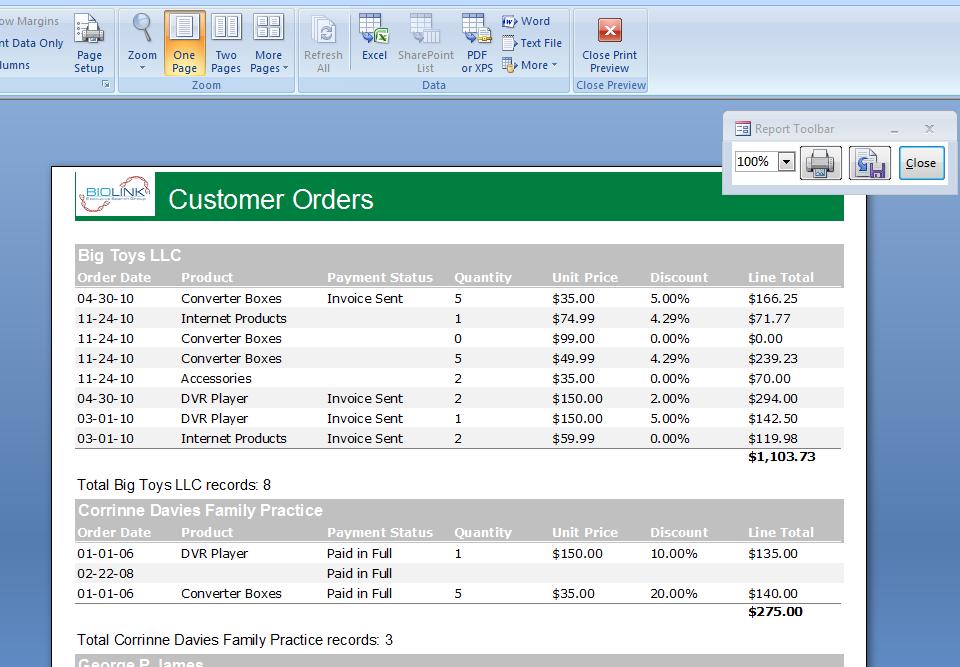Screen dimensions: 960x667
Task: Open the Page Layout dialog launcher
Action: (x=106, y=86)
